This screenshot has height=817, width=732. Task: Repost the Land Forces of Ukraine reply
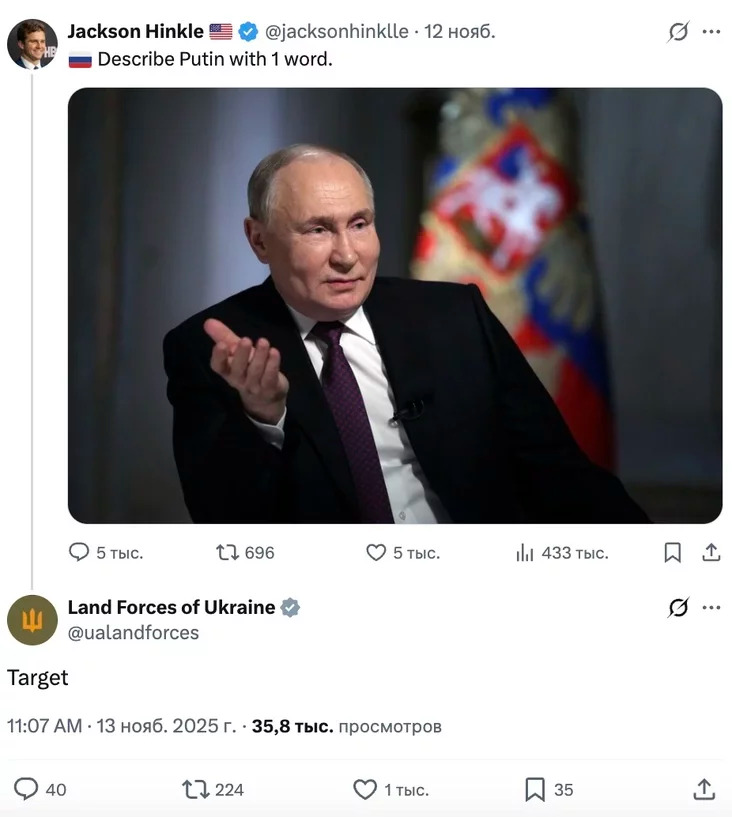[x=195, y=789]
